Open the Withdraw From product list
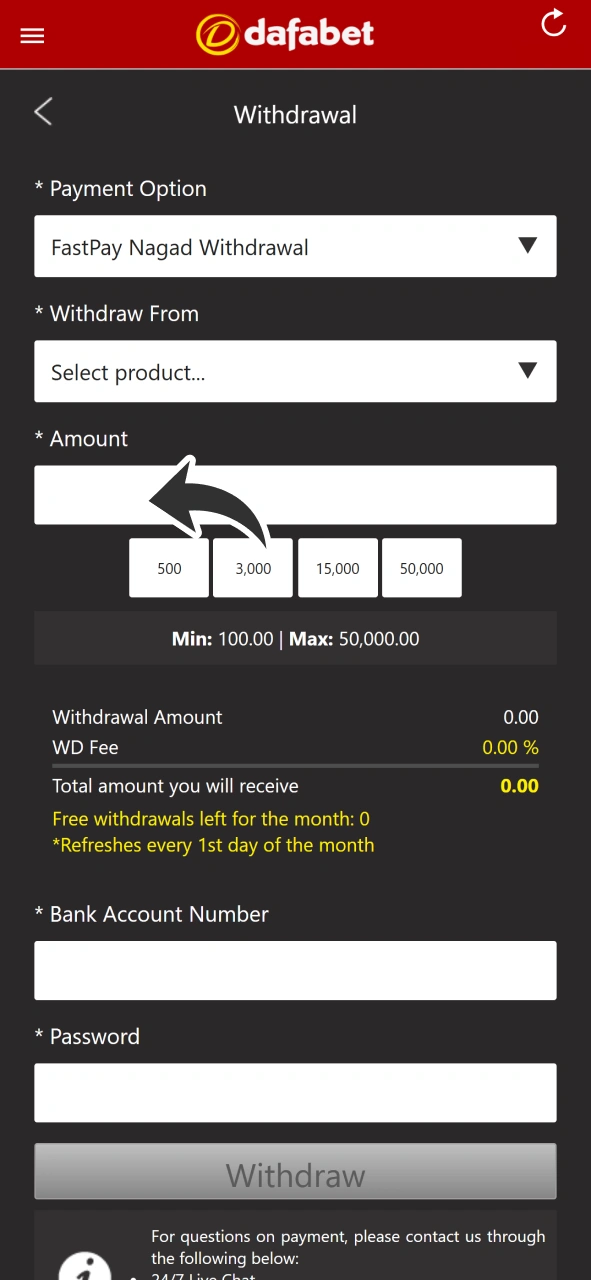This screenshot has height=1280, width=591. coord(295,371)
